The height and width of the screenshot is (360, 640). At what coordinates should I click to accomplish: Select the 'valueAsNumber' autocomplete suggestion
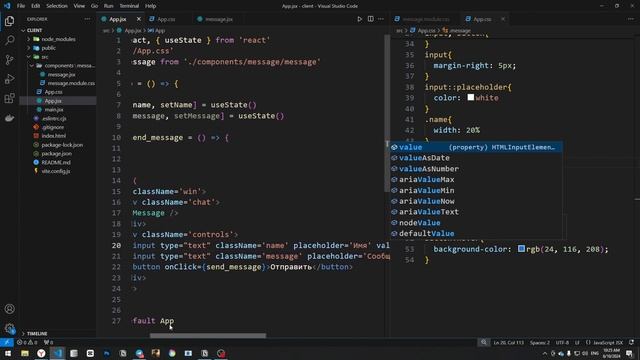[476, 169]
